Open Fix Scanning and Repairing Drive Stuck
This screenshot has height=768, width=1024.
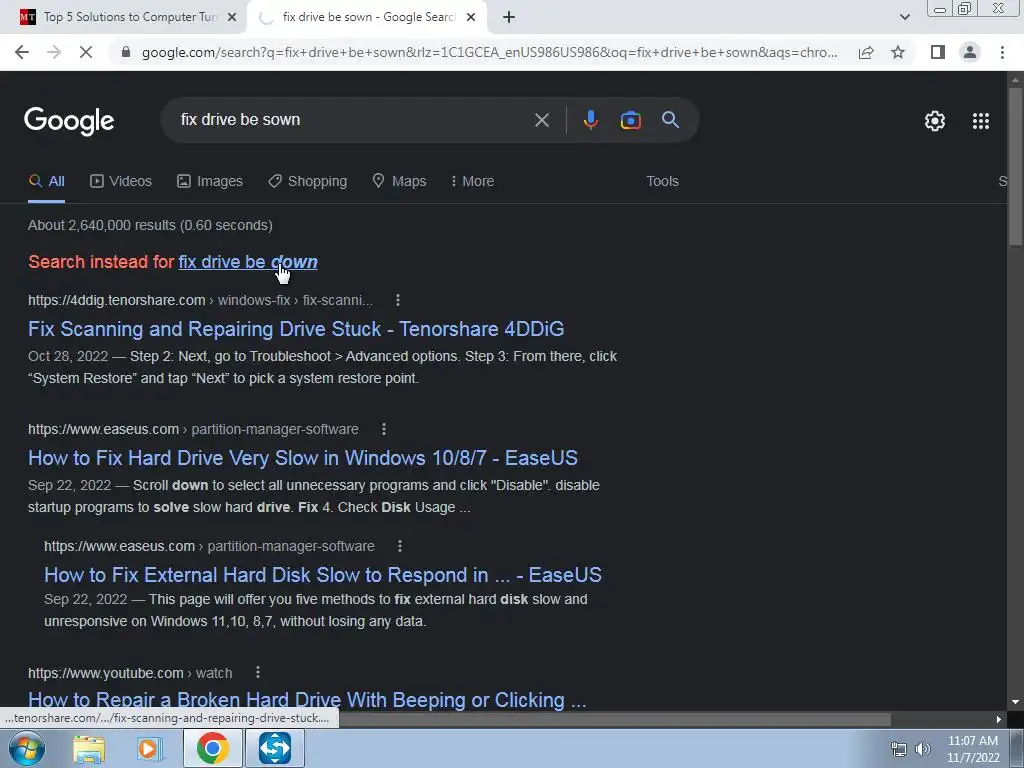[296, 328]
